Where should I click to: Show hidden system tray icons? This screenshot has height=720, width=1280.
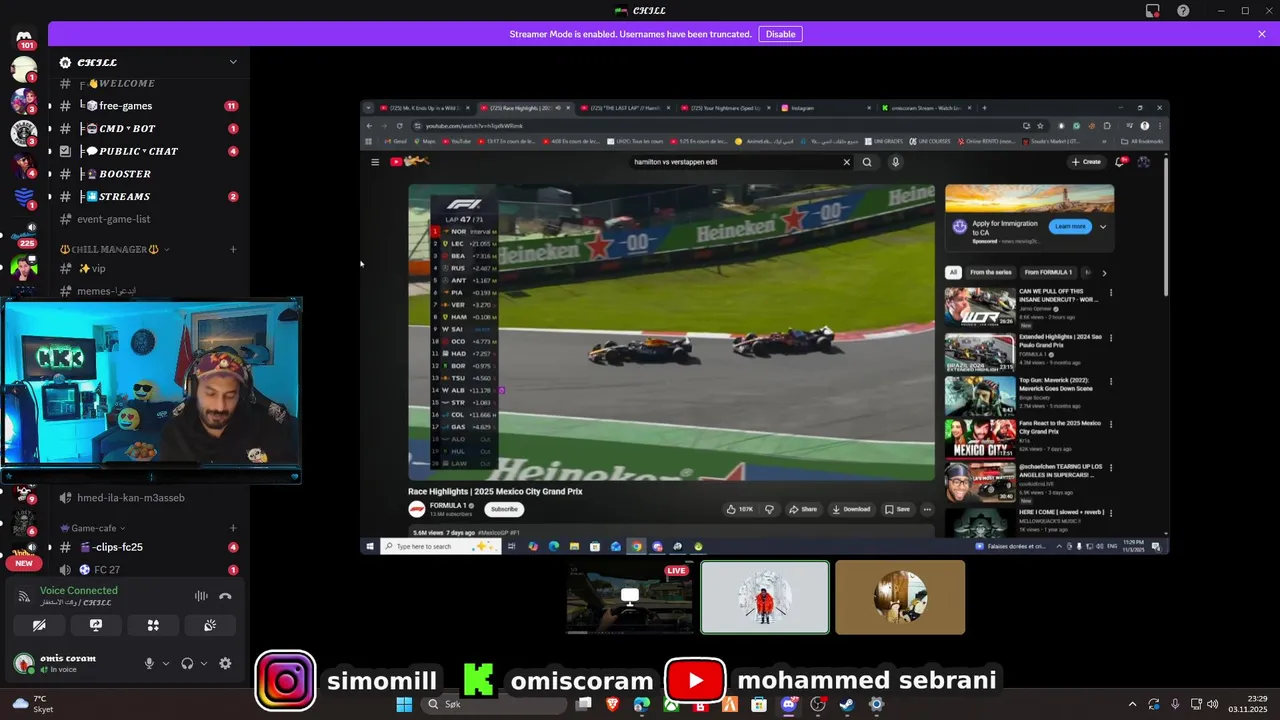coord(1132,704)
